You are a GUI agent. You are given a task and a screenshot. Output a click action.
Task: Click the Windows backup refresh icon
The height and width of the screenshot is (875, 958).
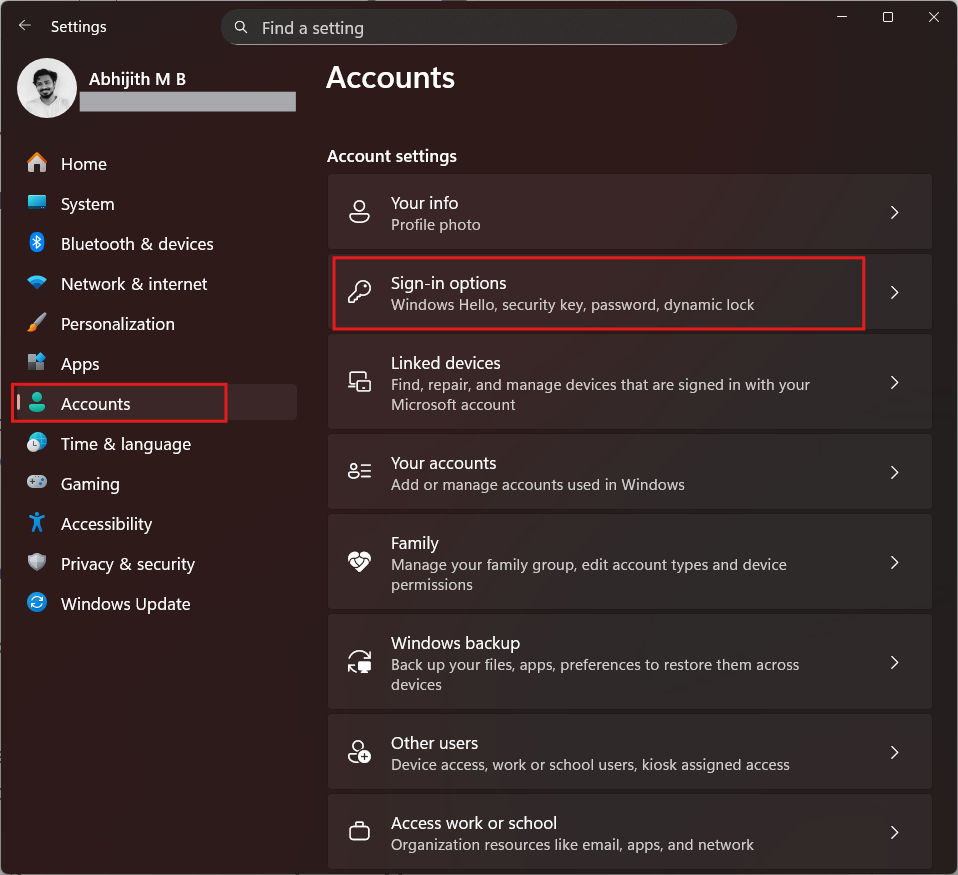pos(359,661)
